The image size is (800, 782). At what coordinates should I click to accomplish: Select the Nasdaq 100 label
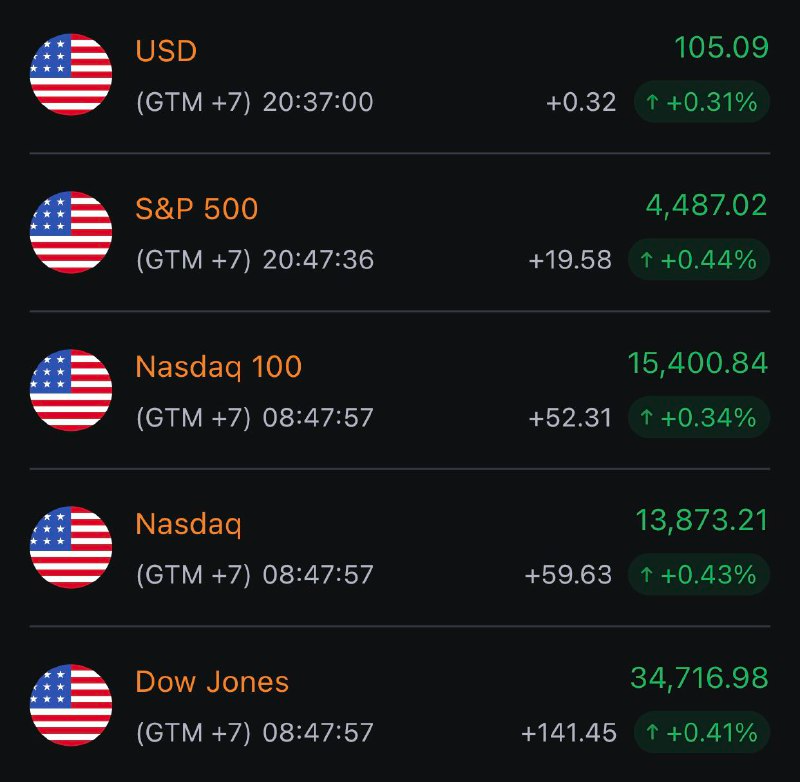[x=218, y=367]
